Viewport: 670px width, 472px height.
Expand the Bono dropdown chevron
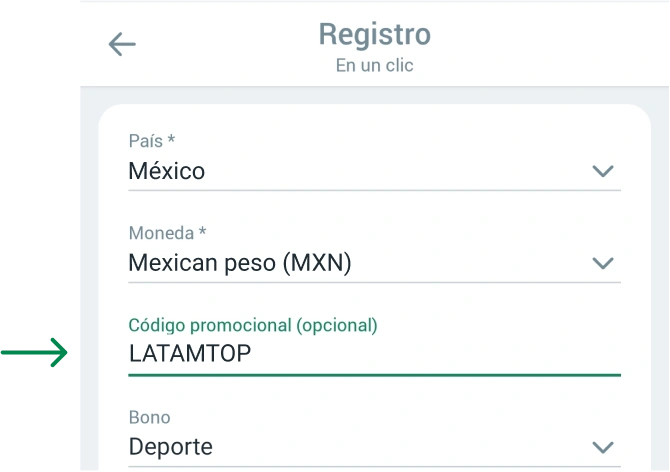pos(602,447)
